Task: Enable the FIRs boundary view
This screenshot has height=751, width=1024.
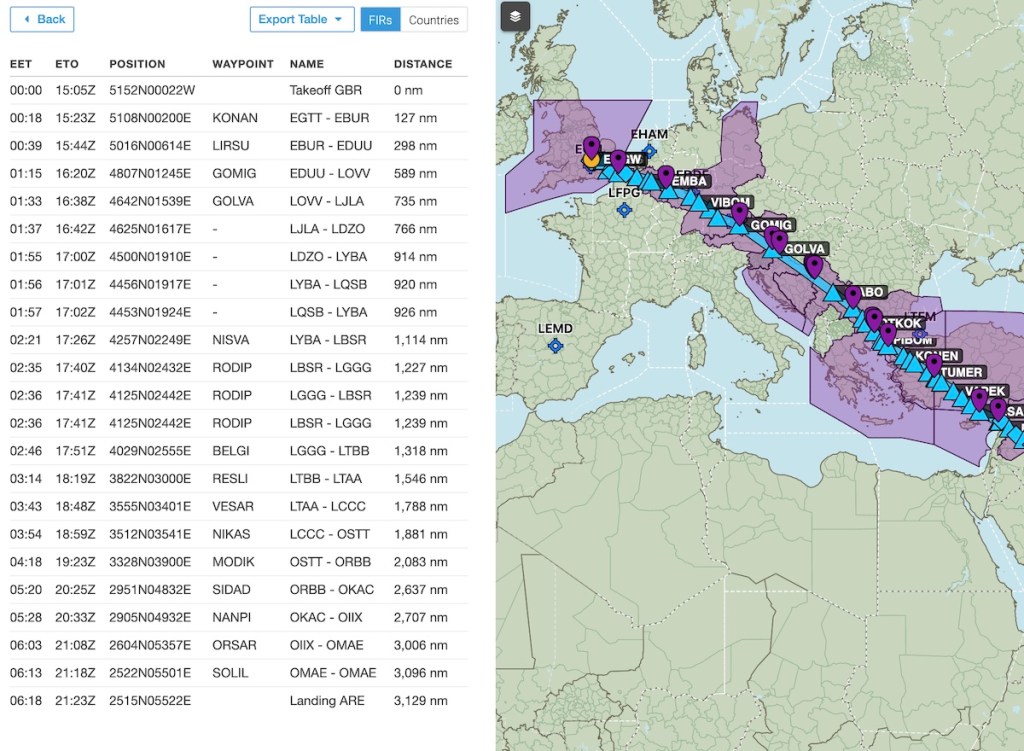Action: coord(380,19)
